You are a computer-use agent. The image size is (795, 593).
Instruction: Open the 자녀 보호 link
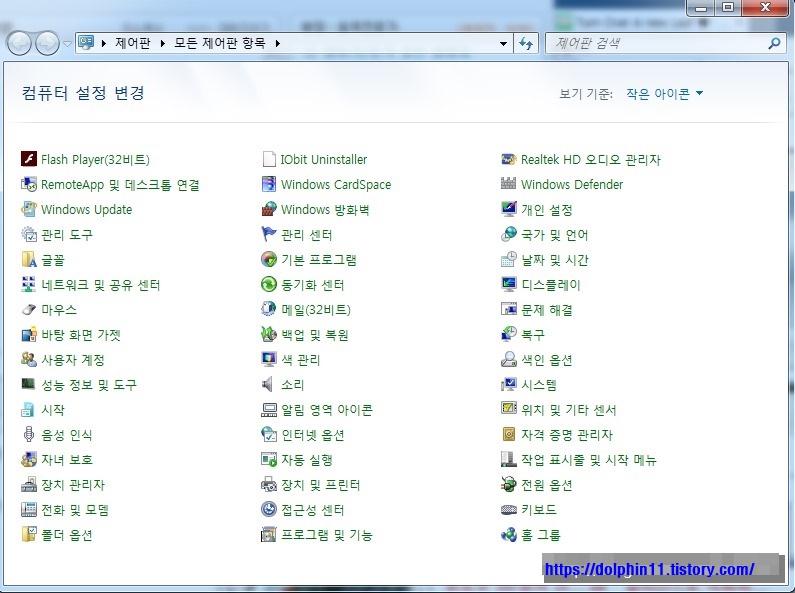(67, 460)
